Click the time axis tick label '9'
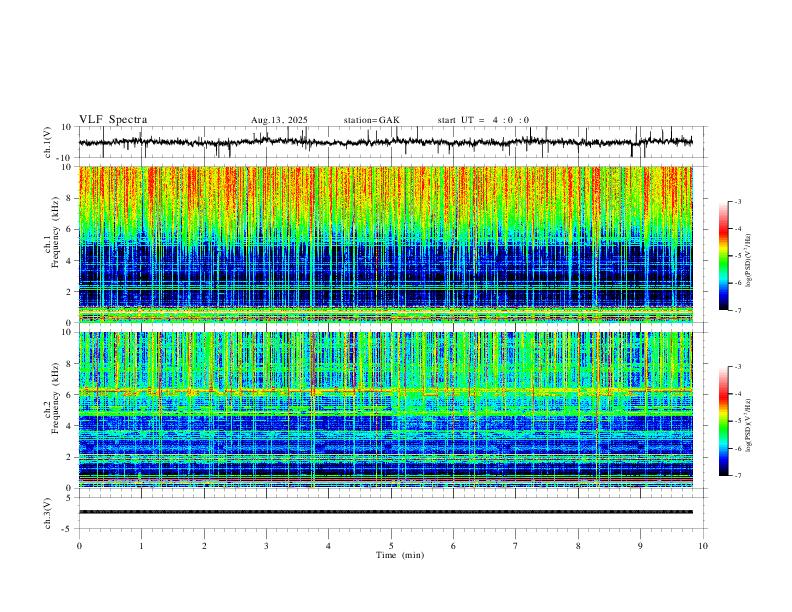This screenshot has width=792, height=612. pyautogui.click(x=640, y=546)
